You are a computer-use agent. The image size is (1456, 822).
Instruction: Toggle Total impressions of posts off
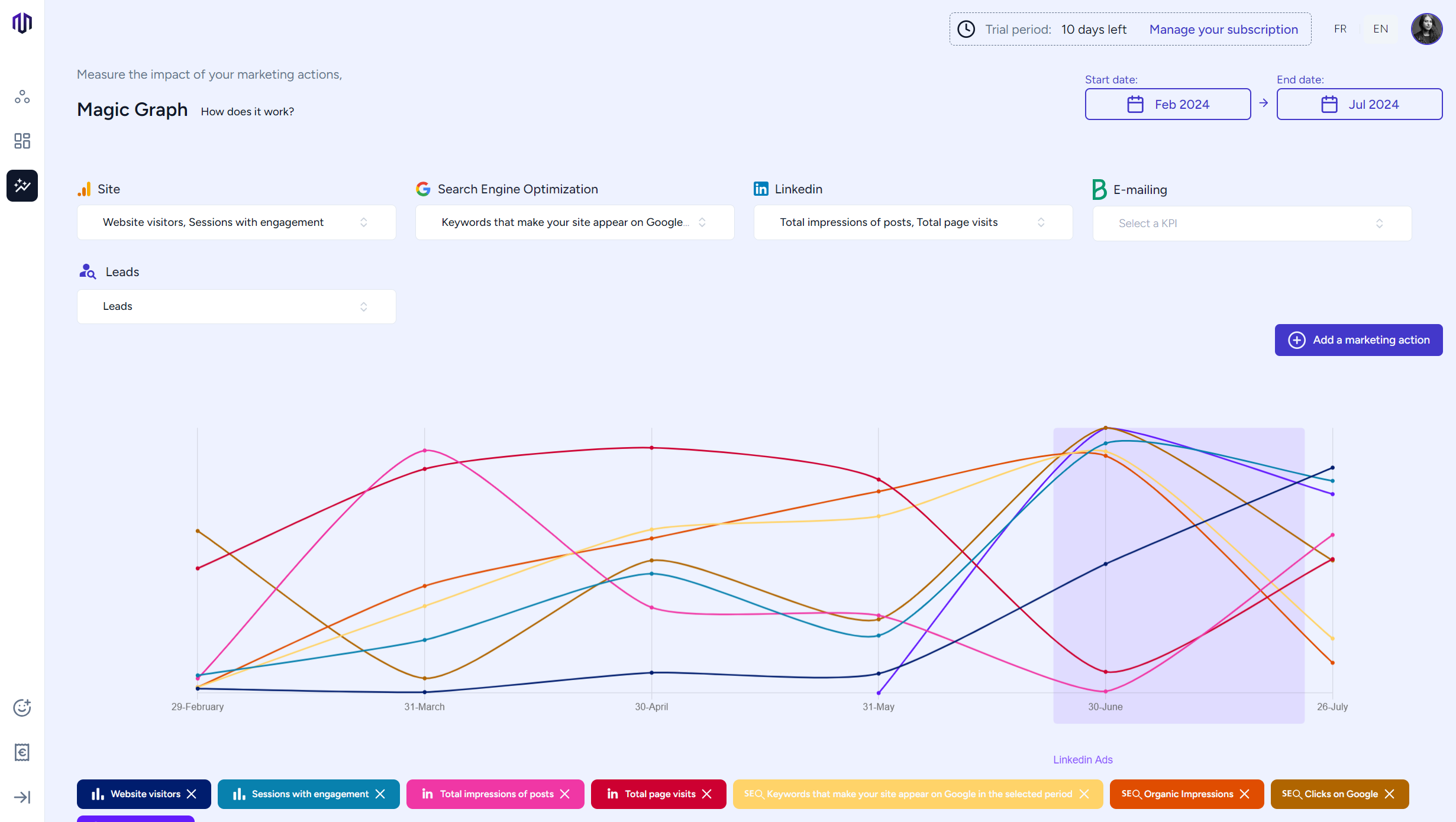pos(567,794)
